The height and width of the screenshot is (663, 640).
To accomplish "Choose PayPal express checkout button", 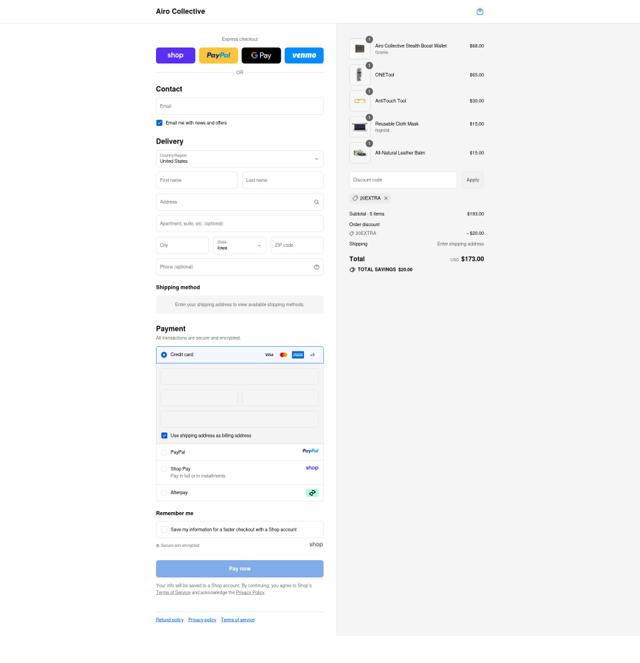I will click(219, 55).
